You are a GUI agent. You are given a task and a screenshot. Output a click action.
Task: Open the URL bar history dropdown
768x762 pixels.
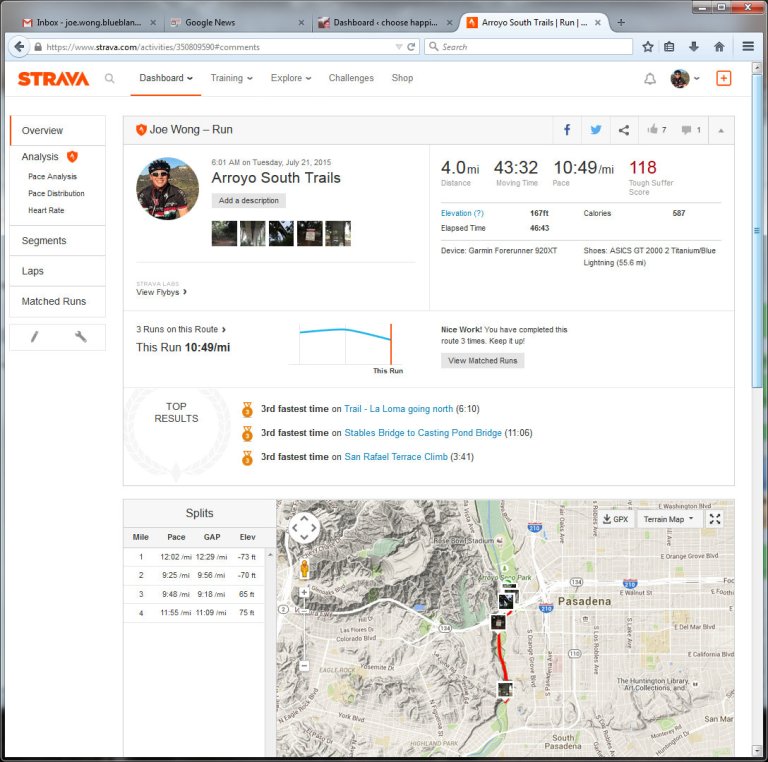pos(399,47)
